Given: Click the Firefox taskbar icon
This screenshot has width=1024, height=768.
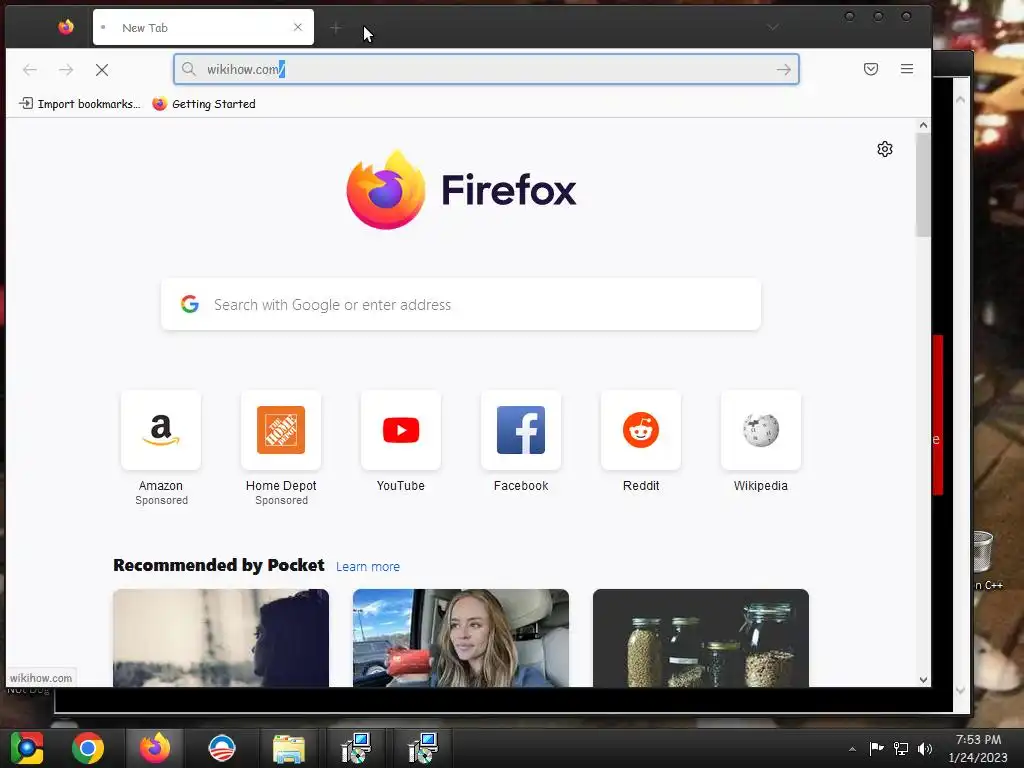Looking at the screenshot, I should coord(155,748).
